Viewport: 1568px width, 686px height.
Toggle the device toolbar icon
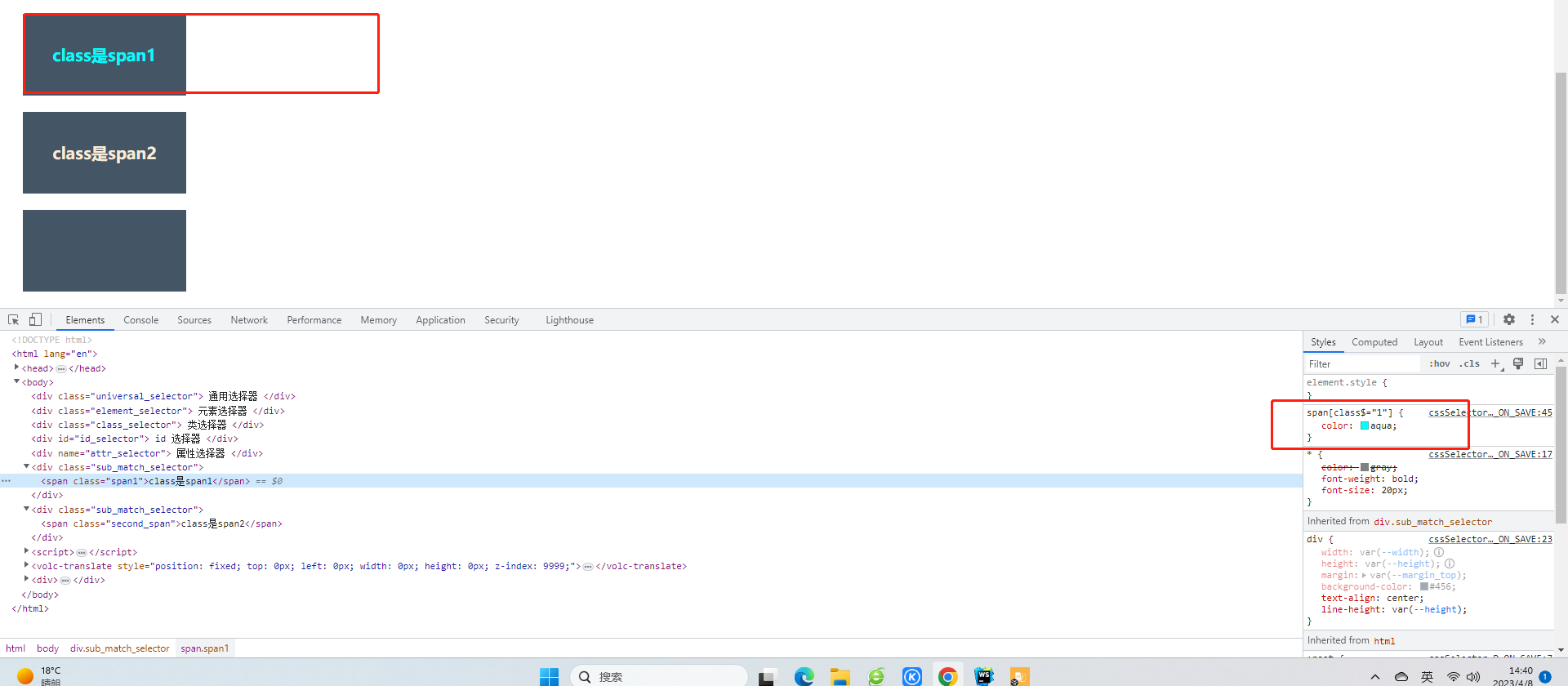coord(35,319)
